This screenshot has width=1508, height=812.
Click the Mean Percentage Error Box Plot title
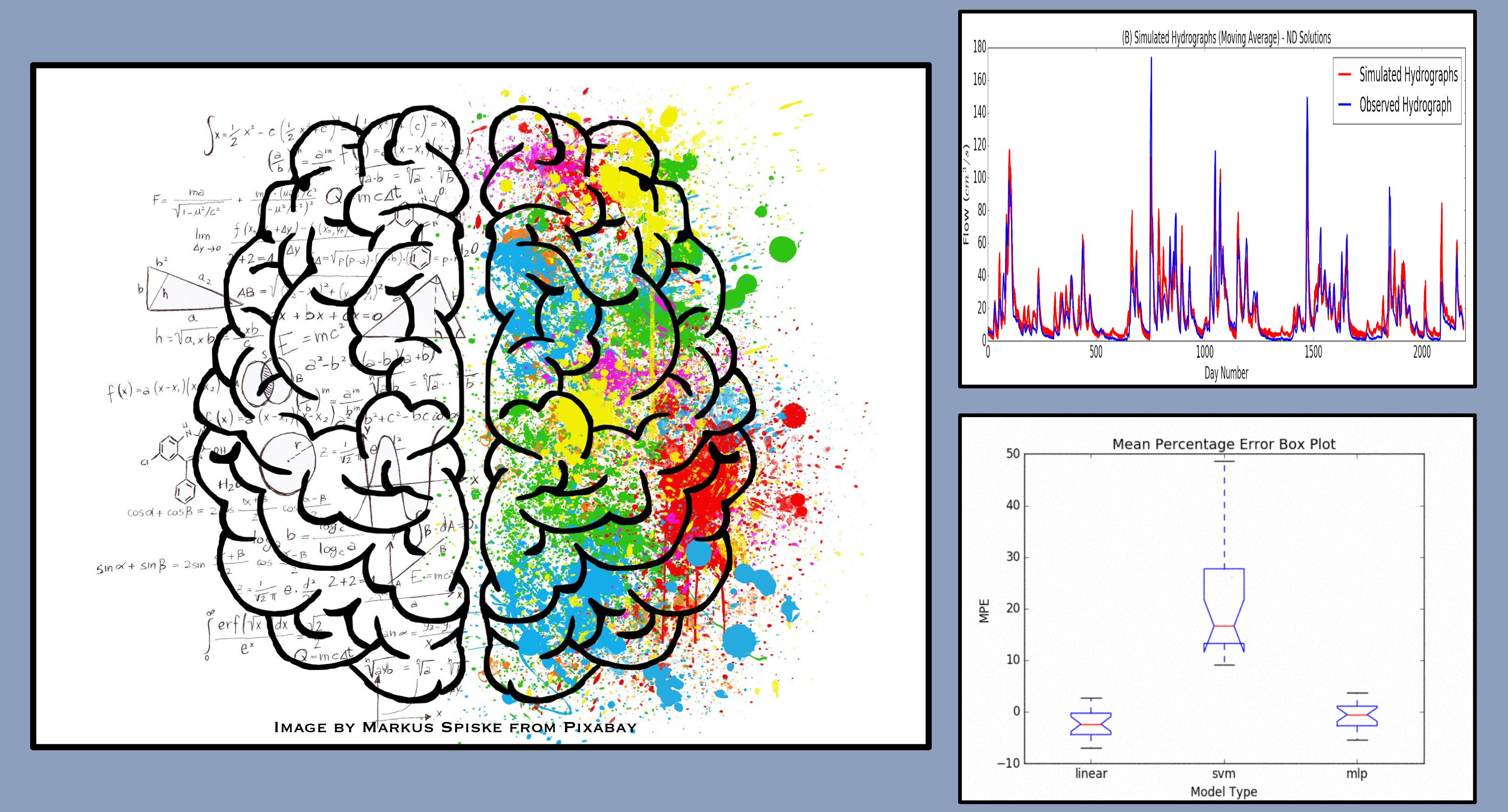coord(1224,445)
